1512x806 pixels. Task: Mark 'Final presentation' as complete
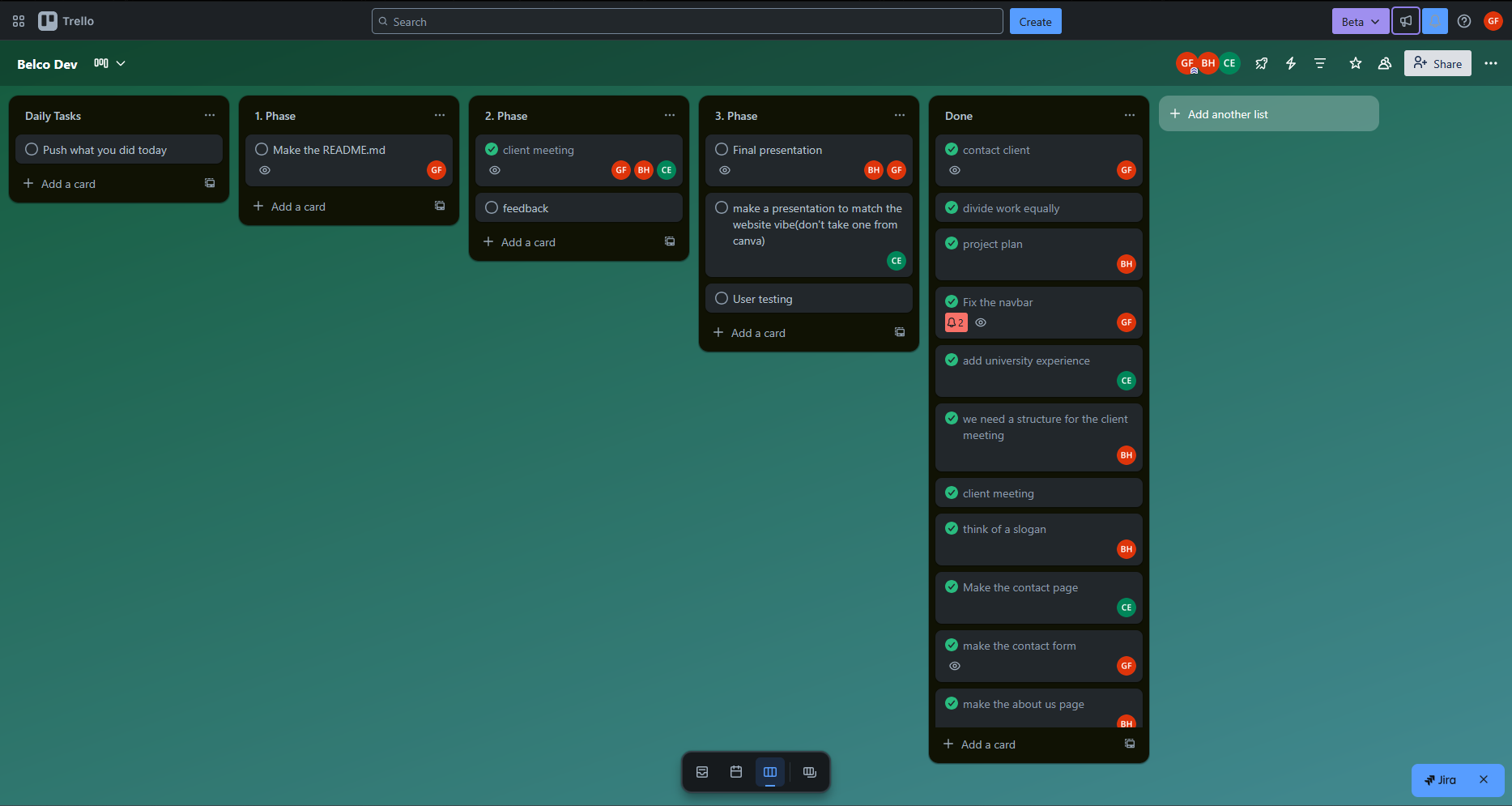[x=721, y=149]
